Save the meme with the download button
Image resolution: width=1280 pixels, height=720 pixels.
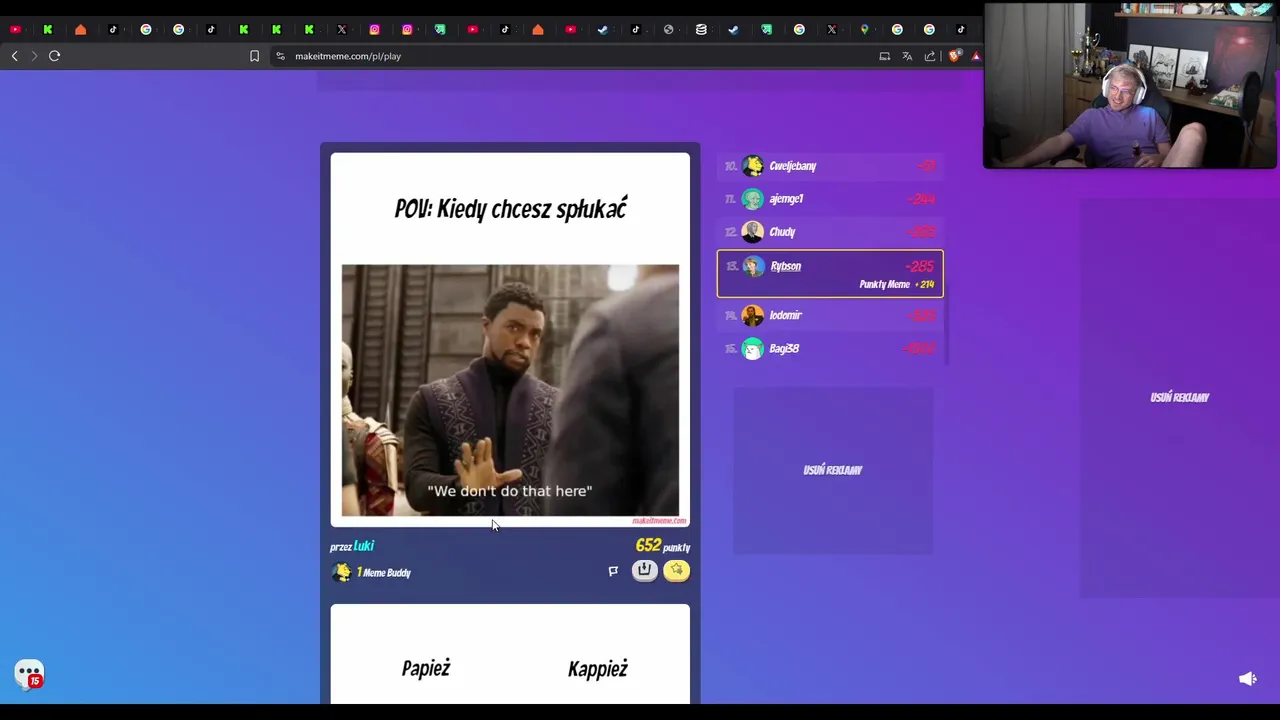644,570
